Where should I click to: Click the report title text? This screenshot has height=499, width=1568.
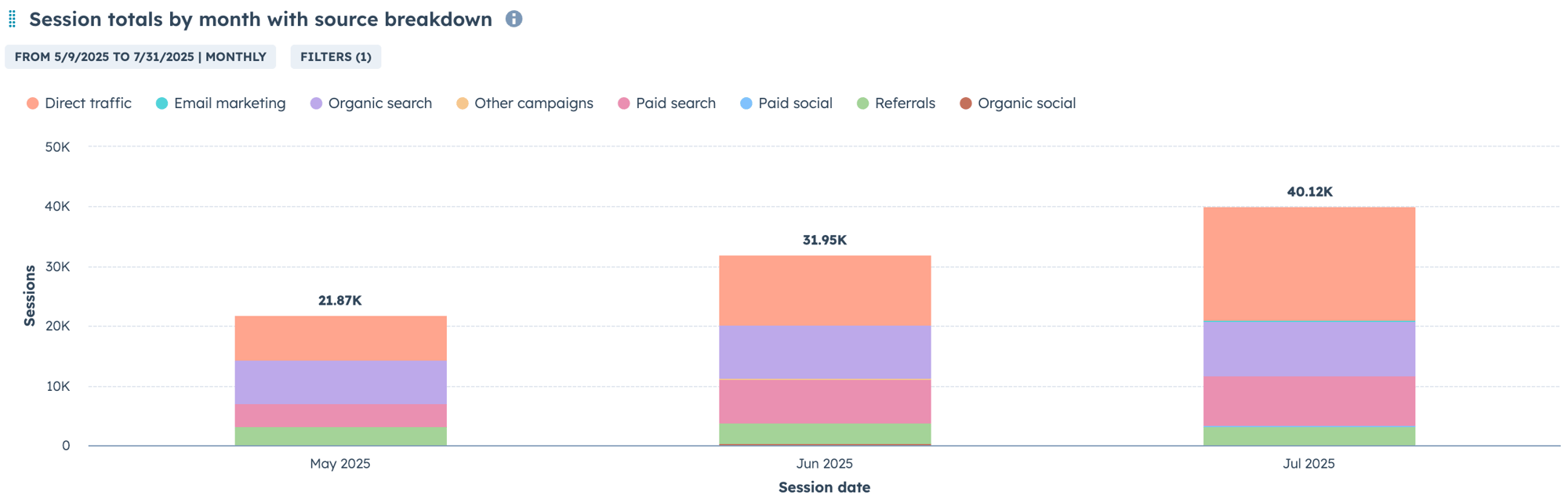coord(260,19)
